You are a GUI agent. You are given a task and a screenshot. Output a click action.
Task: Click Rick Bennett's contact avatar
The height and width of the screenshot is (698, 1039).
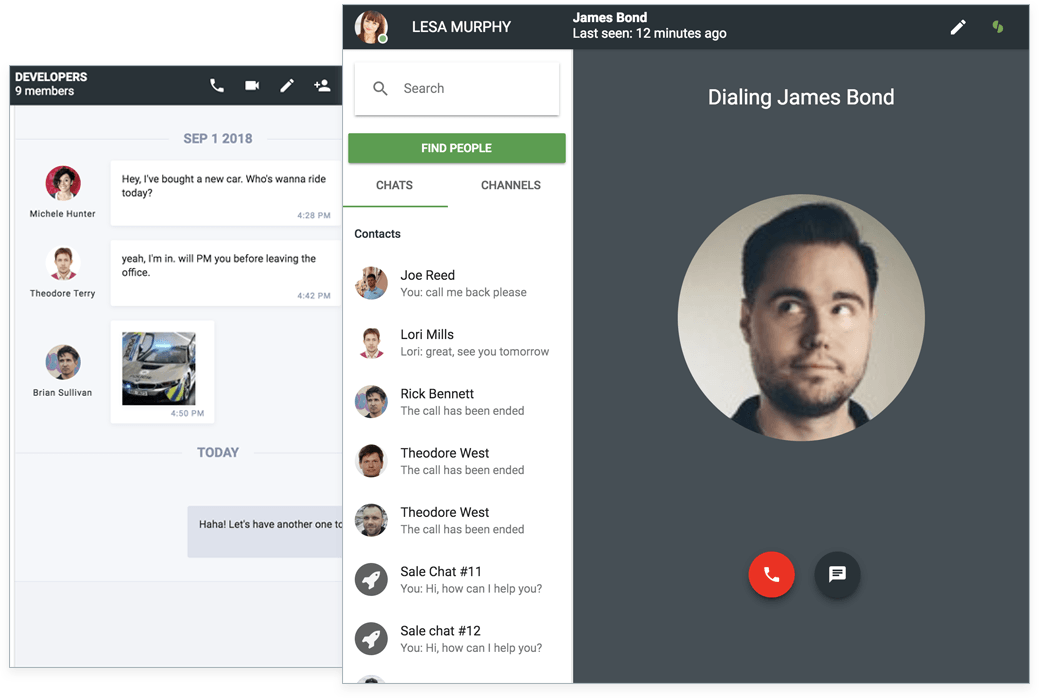[371, 402]
